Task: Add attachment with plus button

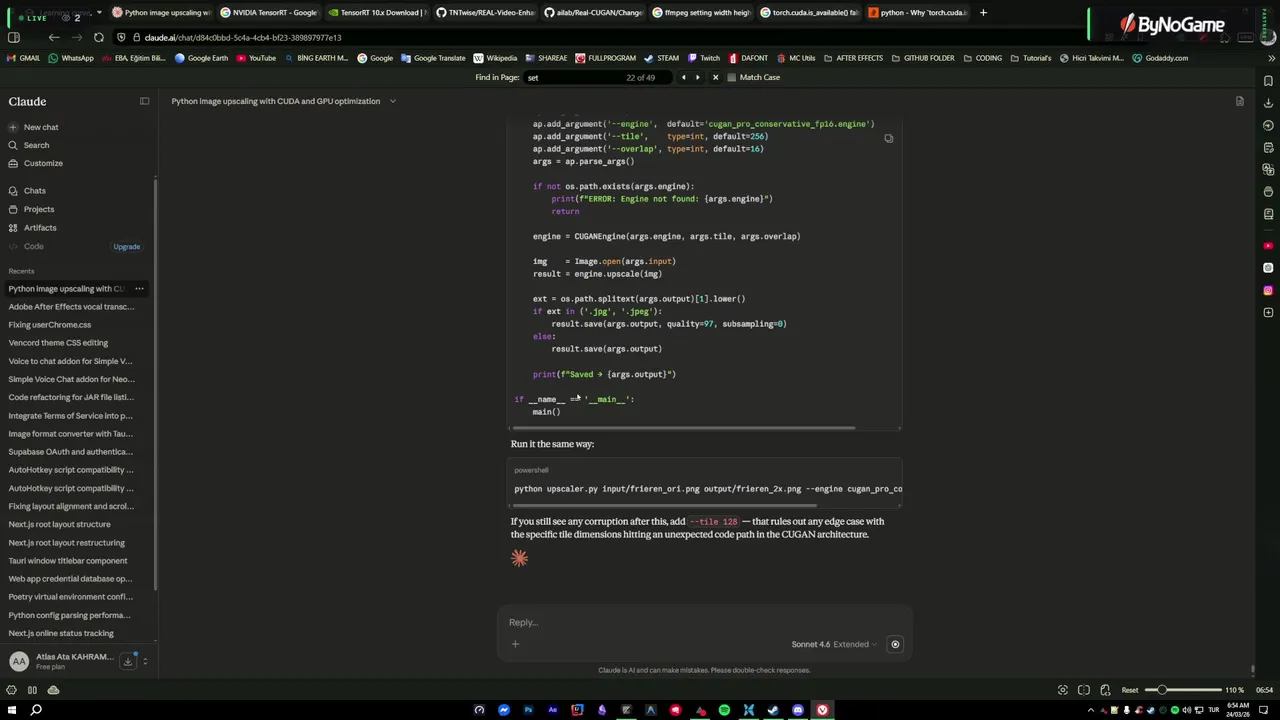Action: tap(515, 644)
